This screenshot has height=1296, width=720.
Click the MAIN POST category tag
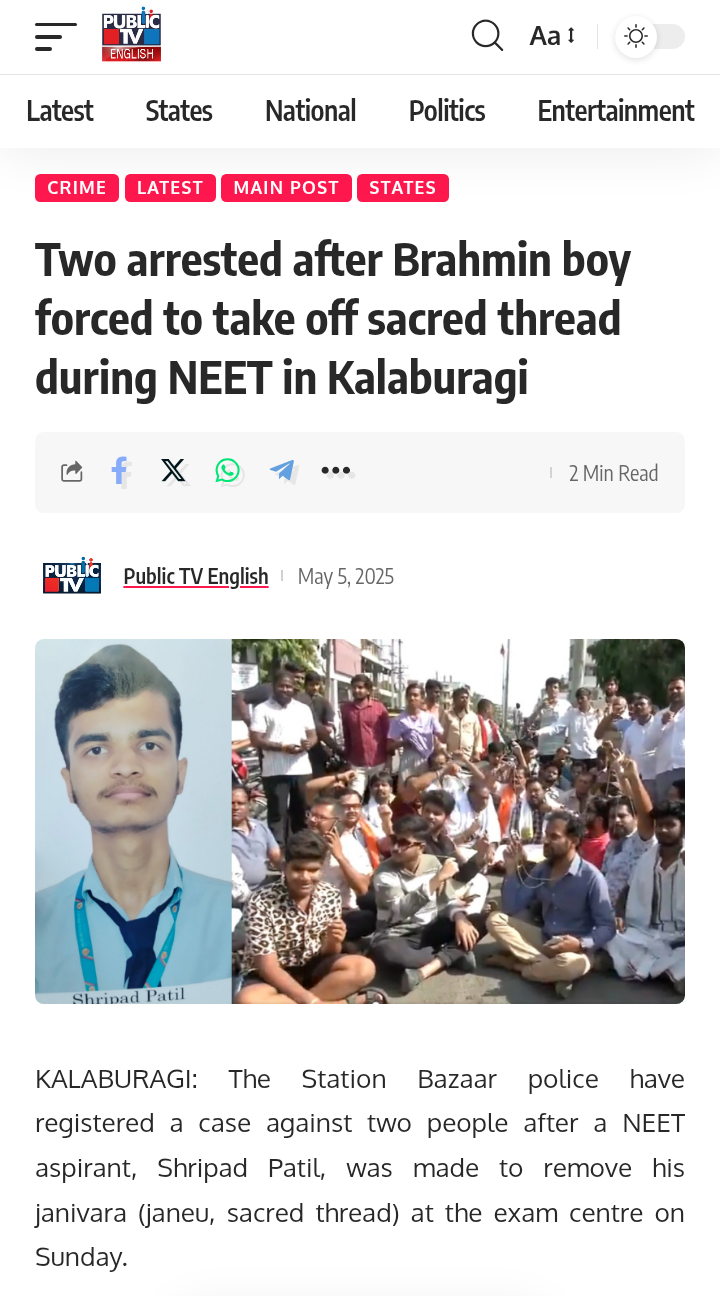tap(286, 188)
